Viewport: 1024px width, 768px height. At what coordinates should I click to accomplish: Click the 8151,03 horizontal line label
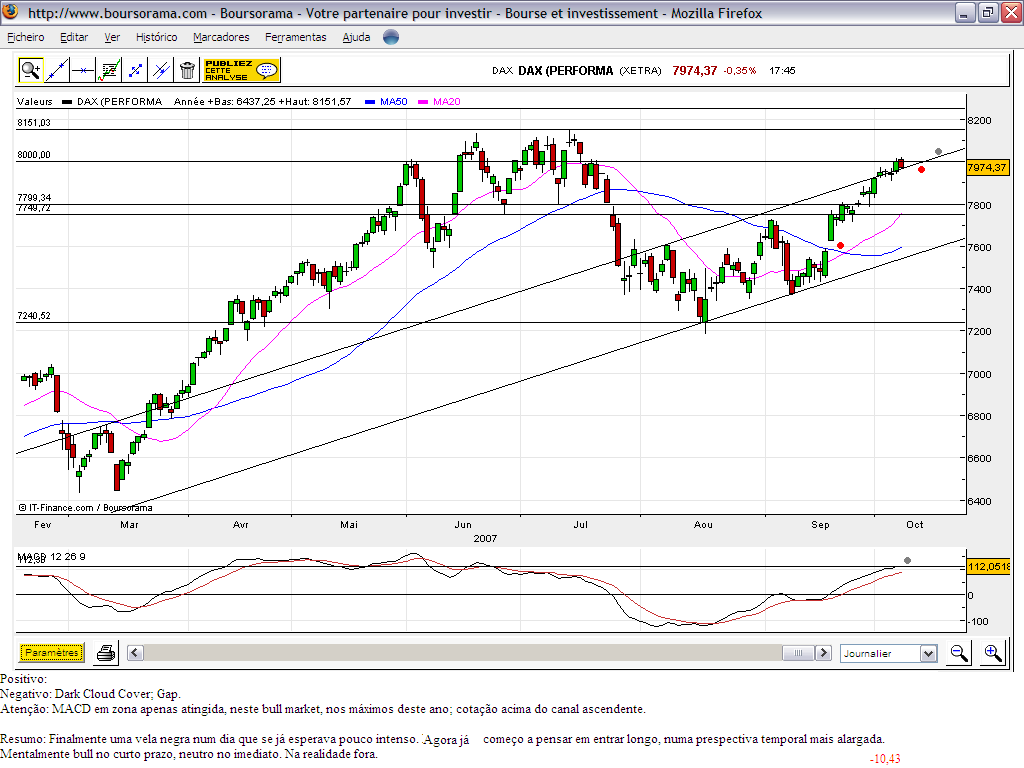click(34, 123)
